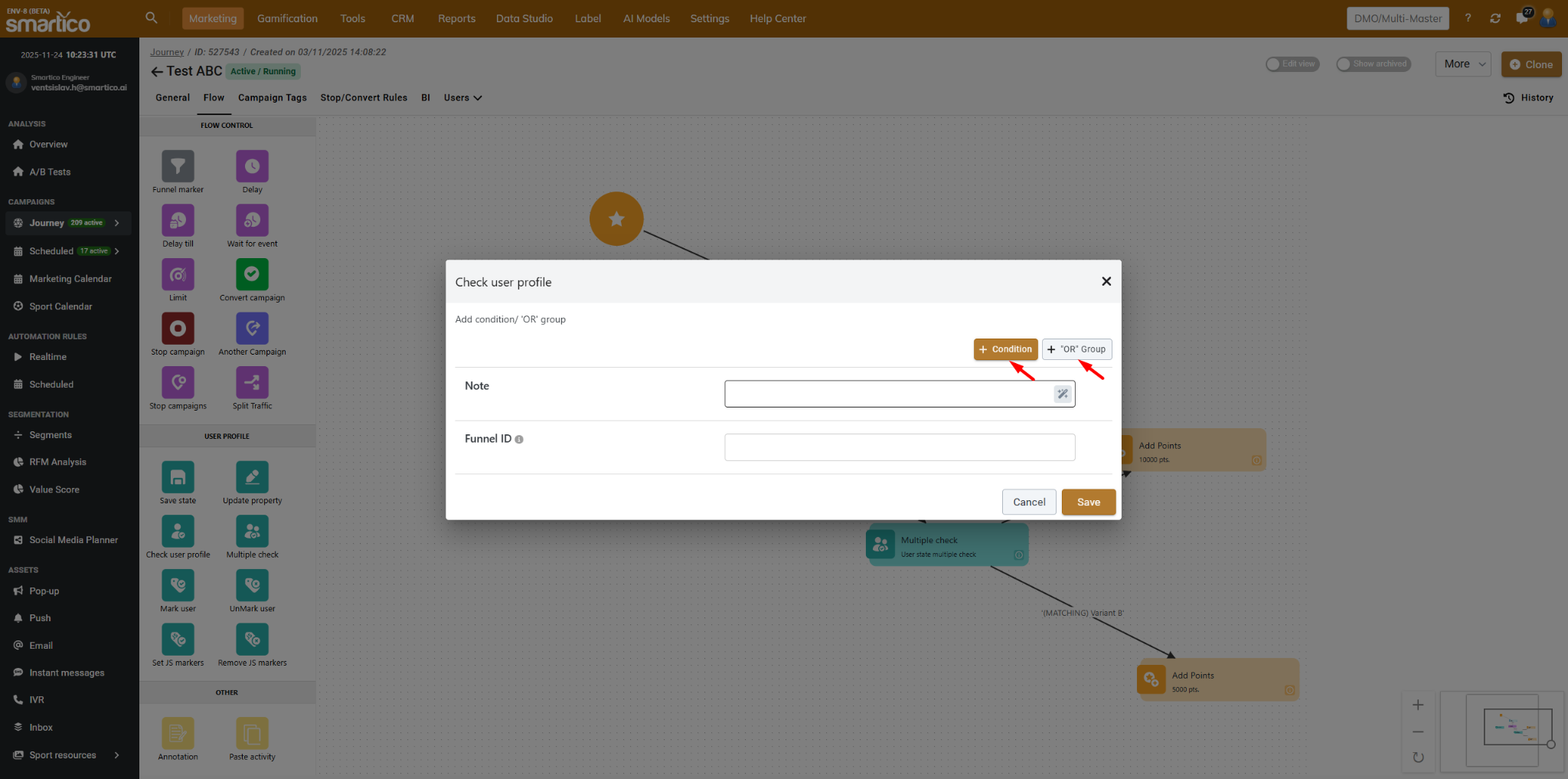Click the magic wand icon in Note field
The image size is (1568, 779).
[1062, 394]
